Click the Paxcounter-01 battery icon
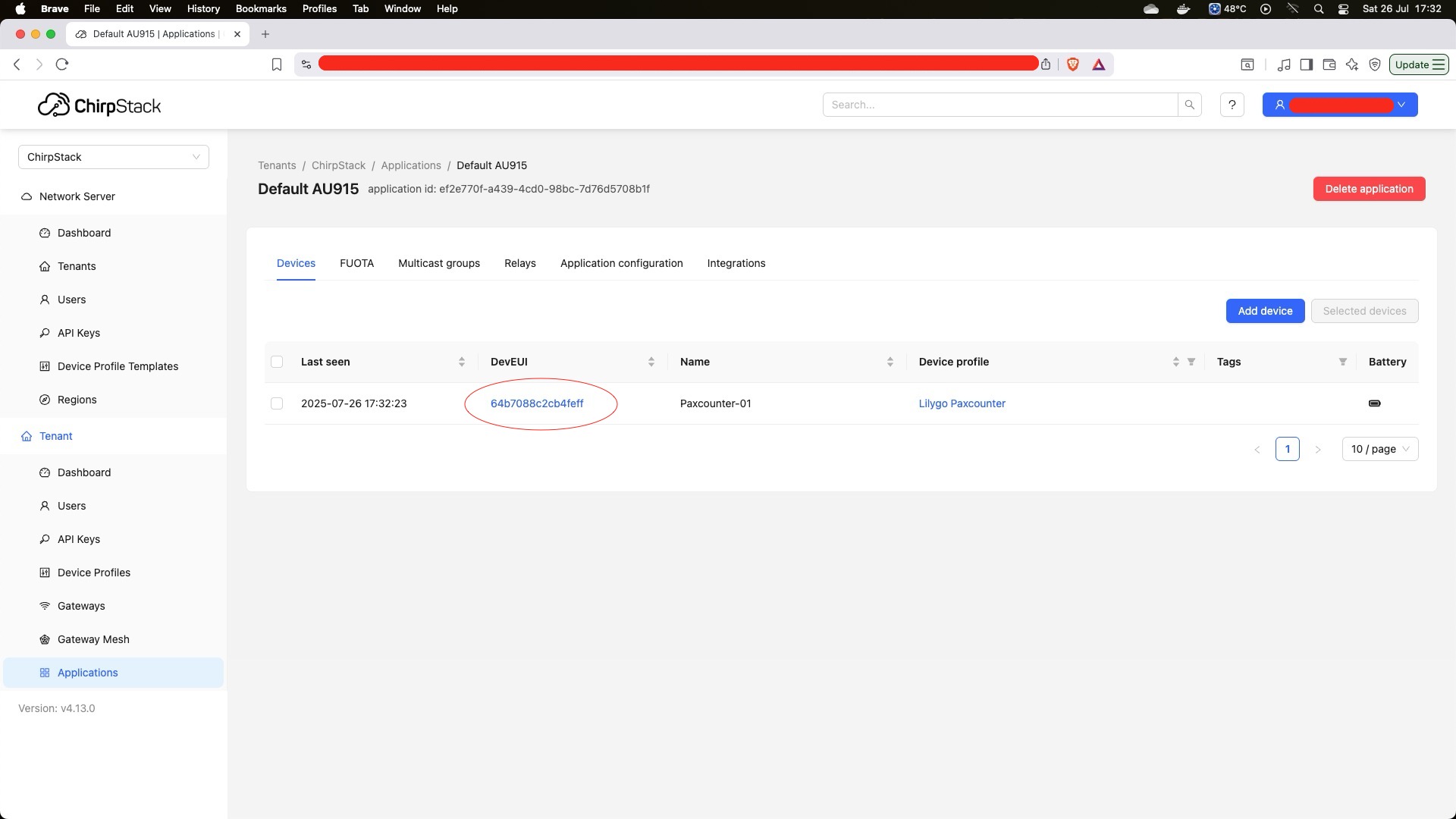 click(1374, 403)
